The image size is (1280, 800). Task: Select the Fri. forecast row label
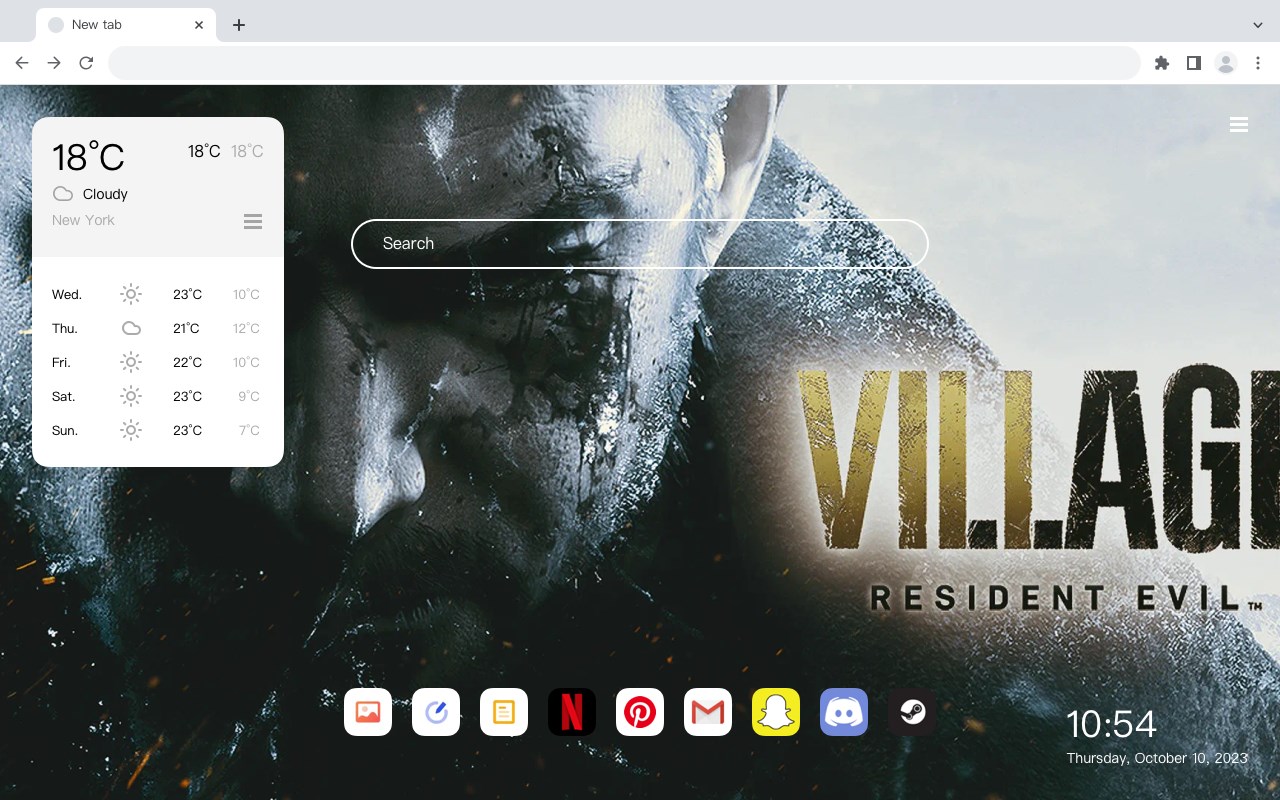tap(61, 362)
